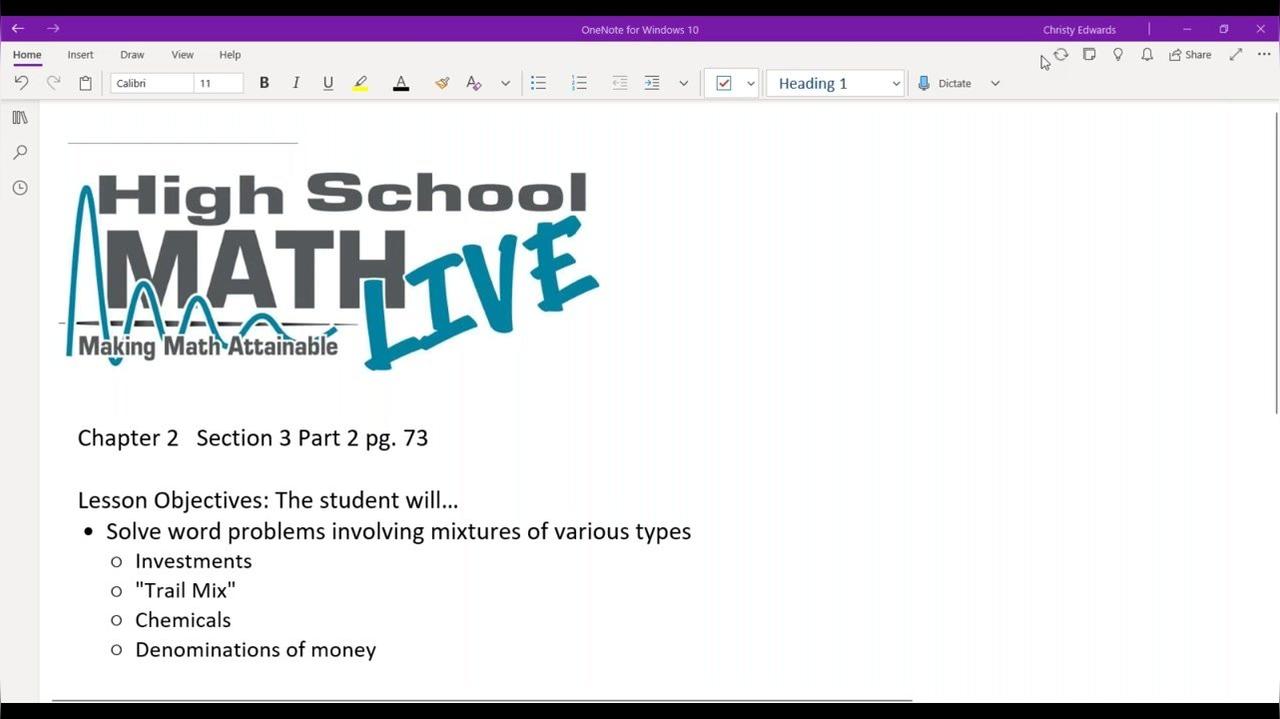Click the Redo icon
This screenshot has height=719, width=1280.
coord(54,83)
